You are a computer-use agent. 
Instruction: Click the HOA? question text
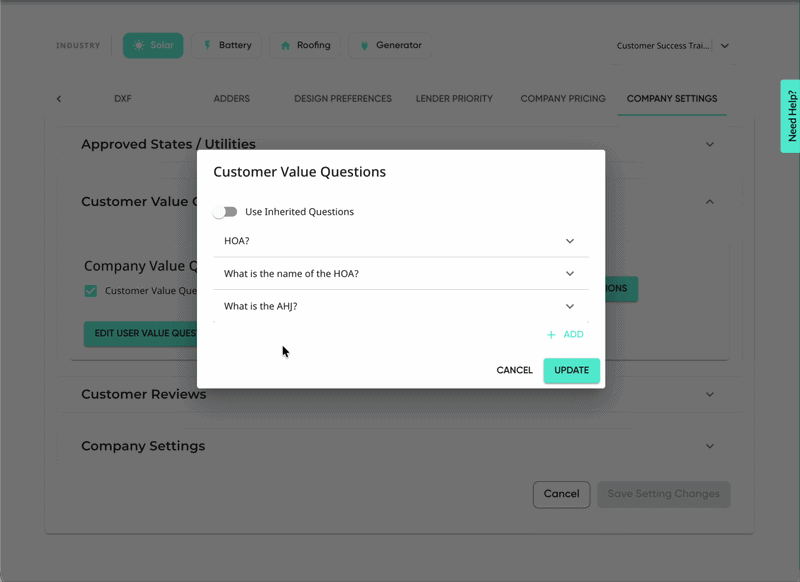tap(237, 241)
